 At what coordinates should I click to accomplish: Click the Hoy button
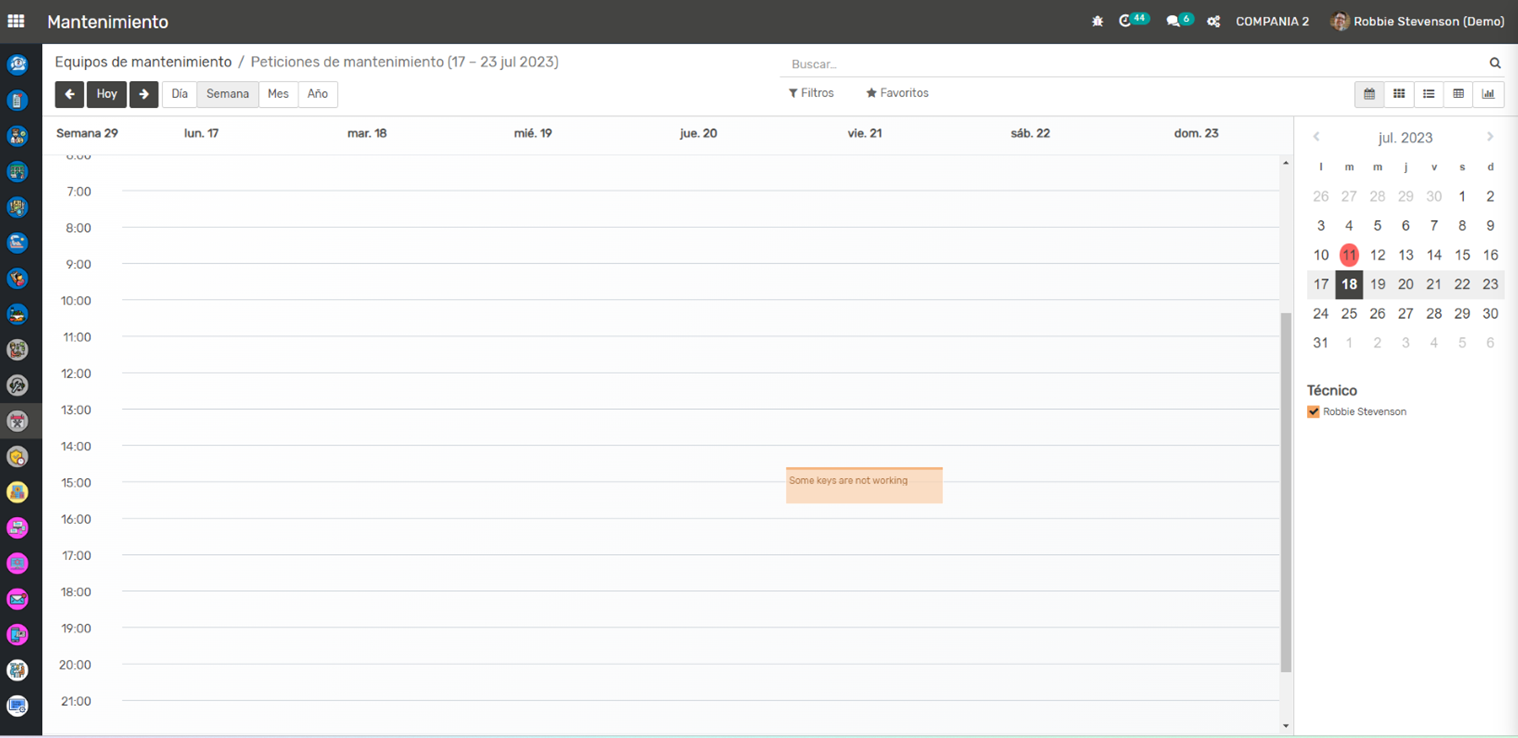coord(107,94)
